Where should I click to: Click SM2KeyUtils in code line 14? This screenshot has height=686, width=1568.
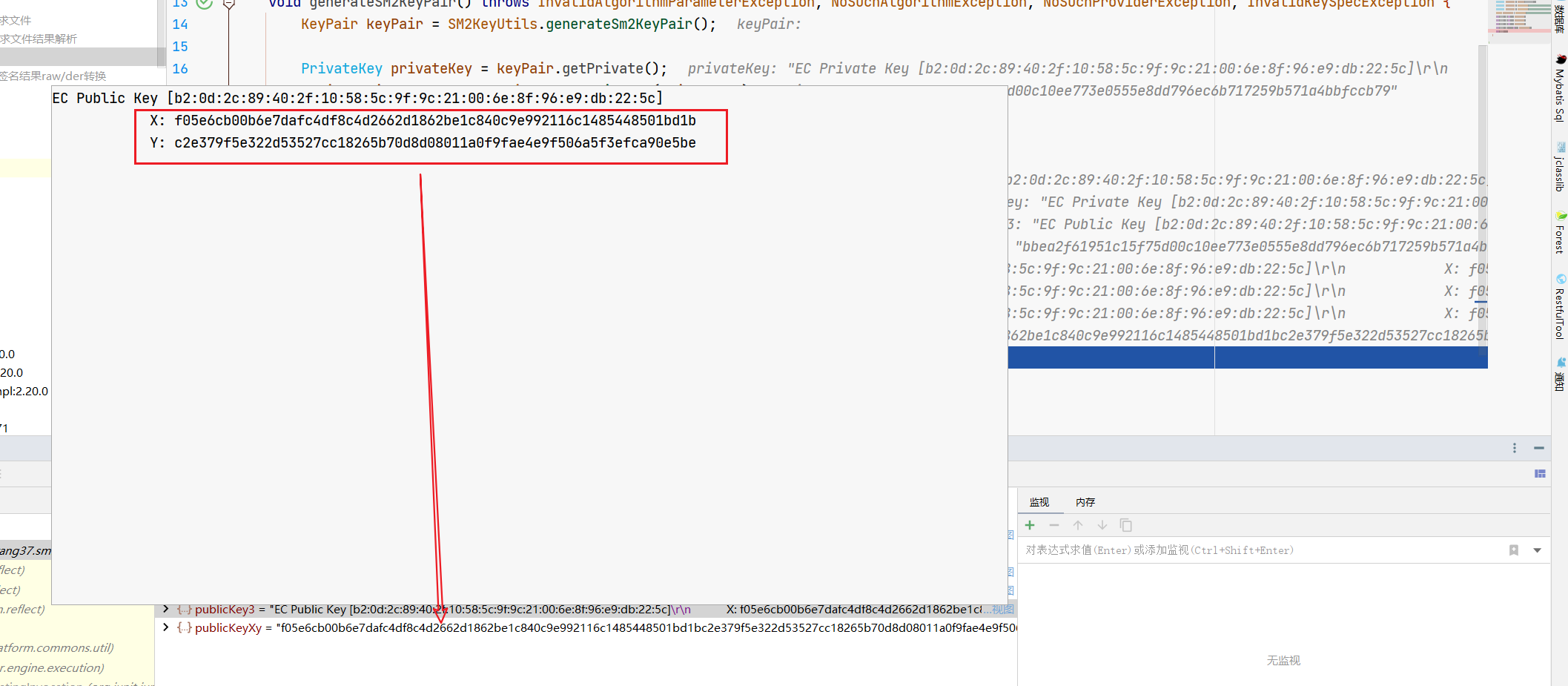[x=493, y=24]
